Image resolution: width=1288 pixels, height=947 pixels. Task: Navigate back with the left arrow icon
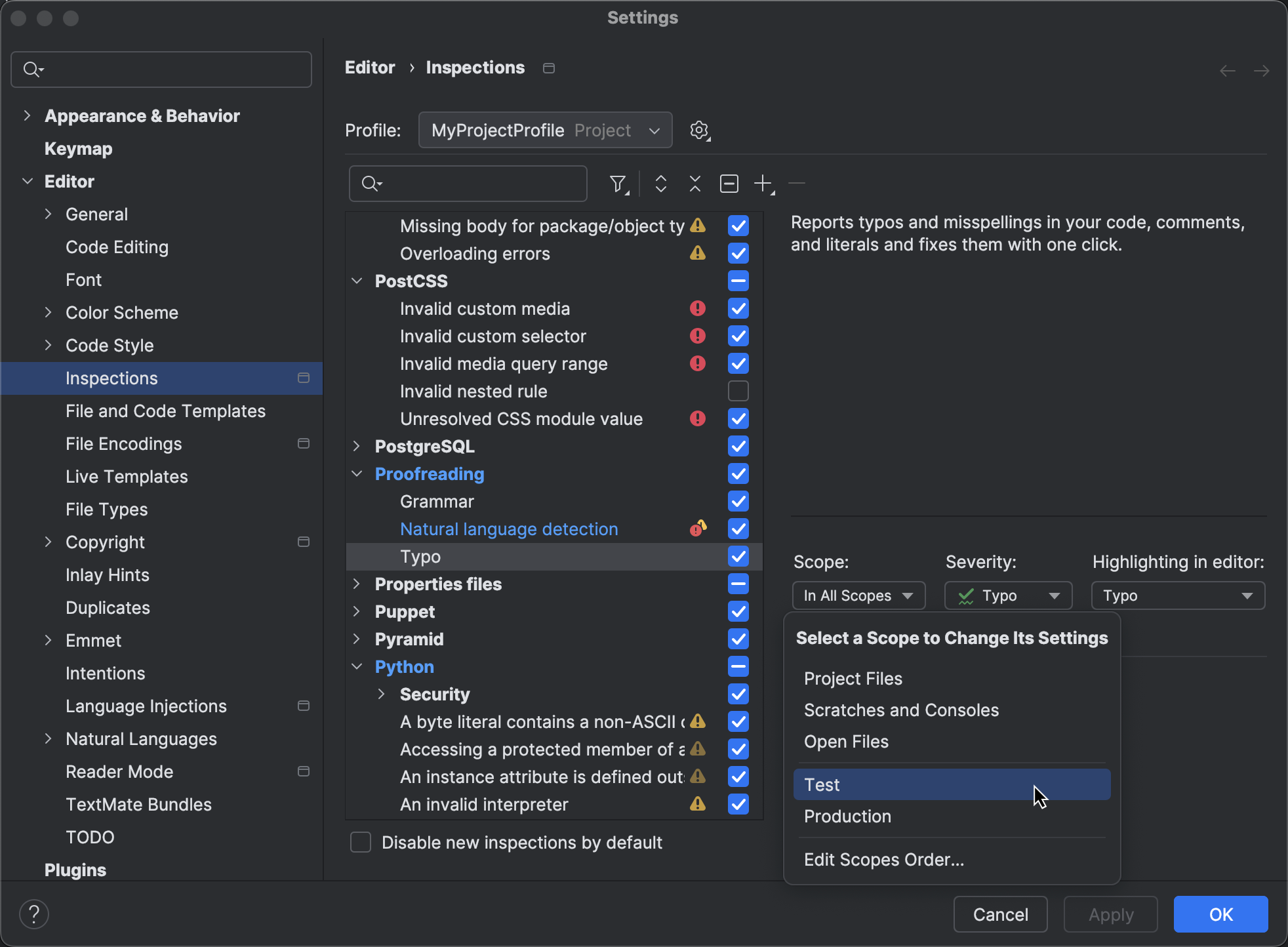coord(1227,71)
